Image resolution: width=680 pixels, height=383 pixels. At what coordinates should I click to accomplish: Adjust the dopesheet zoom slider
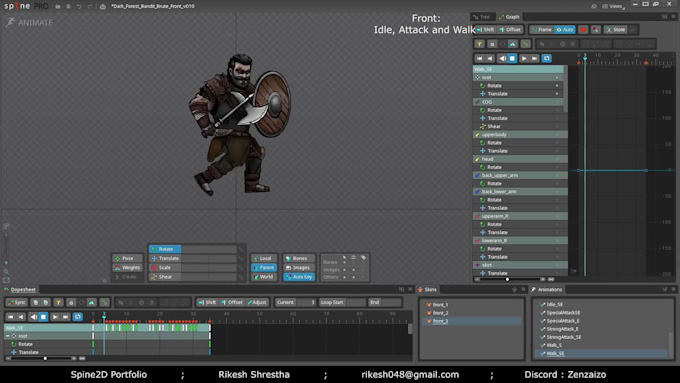(x=45, y=358)
